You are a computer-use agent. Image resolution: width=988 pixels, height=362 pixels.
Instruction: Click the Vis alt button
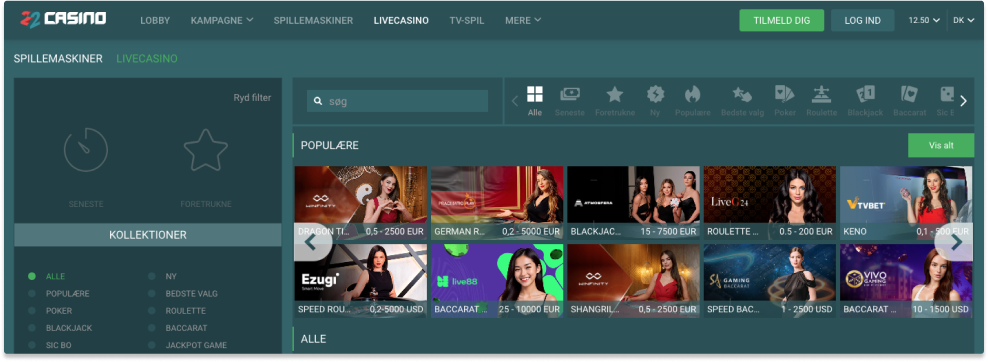(941, 145)
